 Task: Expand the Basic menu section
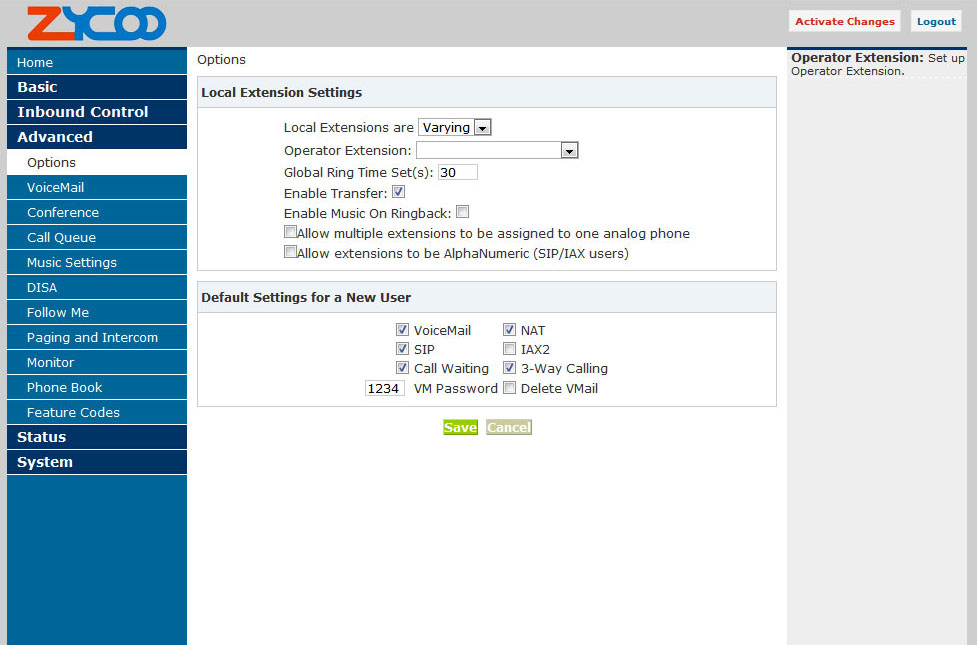[96, 87]
